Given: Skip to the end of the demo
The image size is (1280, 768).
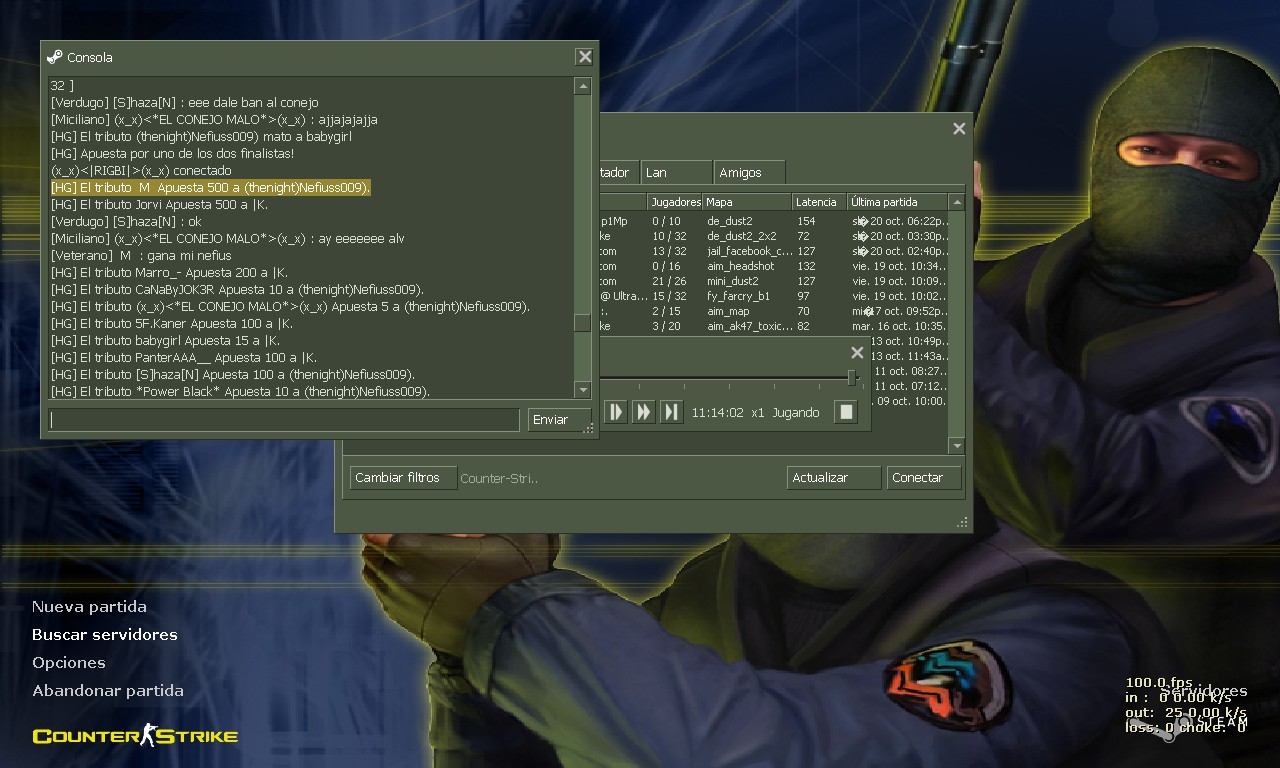Looking at the screenshot, I should click(x=672, y=412).
